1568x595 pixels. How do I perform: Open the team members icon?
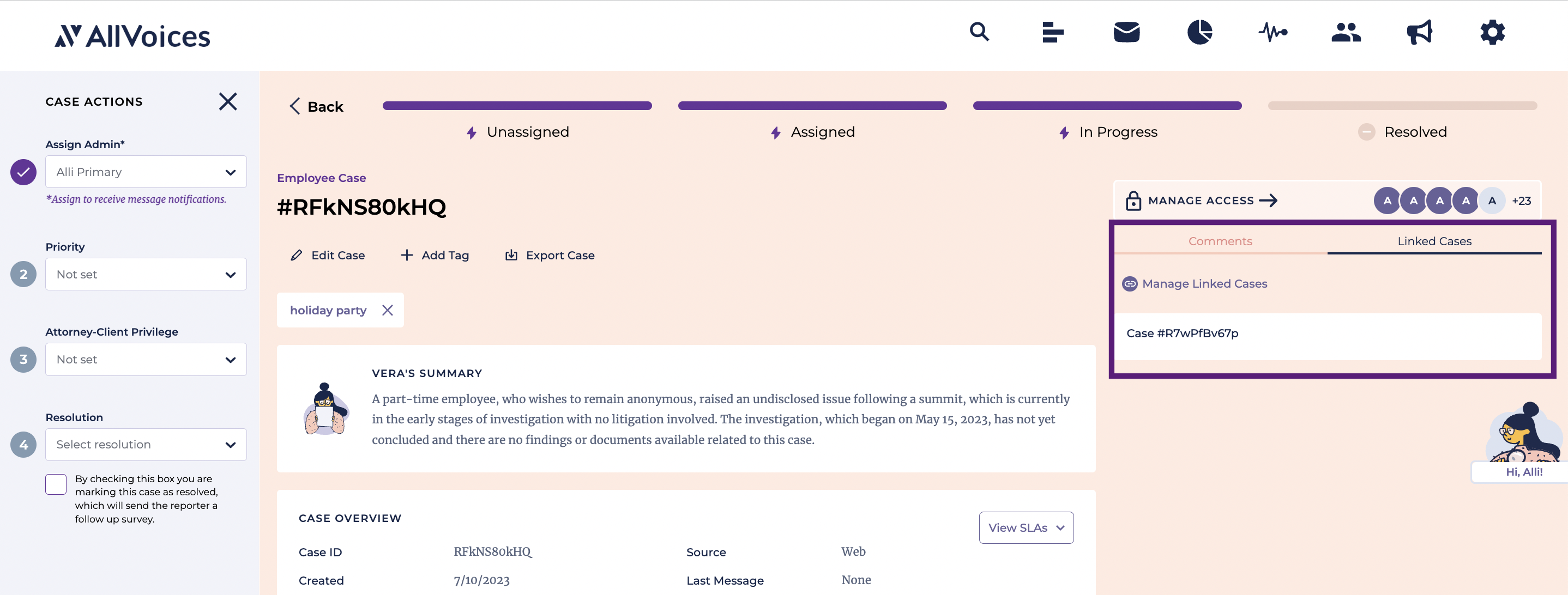1346,32
